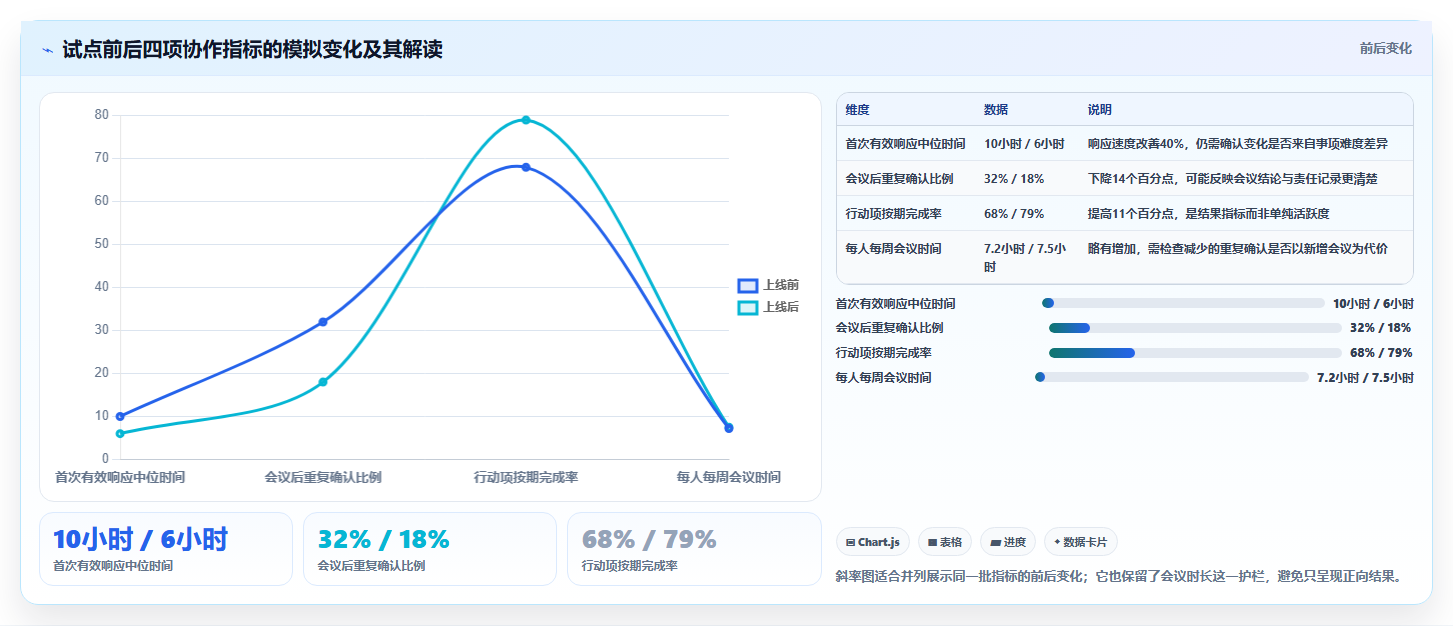Screen dimensions: 1453x626
Task: Click the 上线前 data point at 68
Action: pyautogui.click(x=526, y=167)
